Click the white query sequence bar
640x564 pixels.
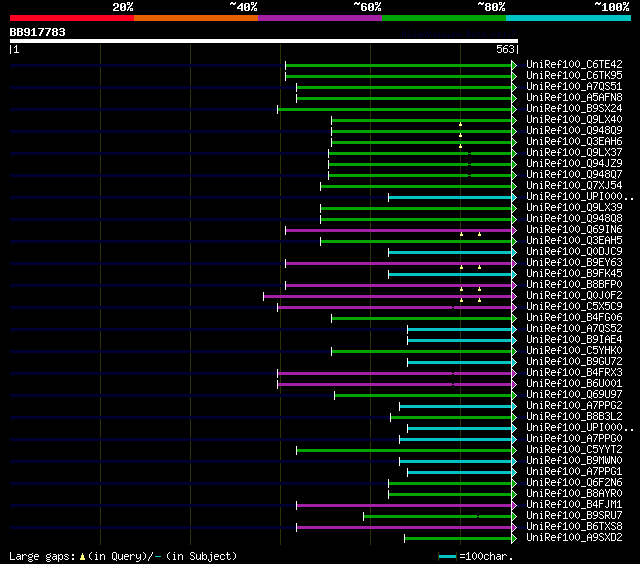click(264, 41)
